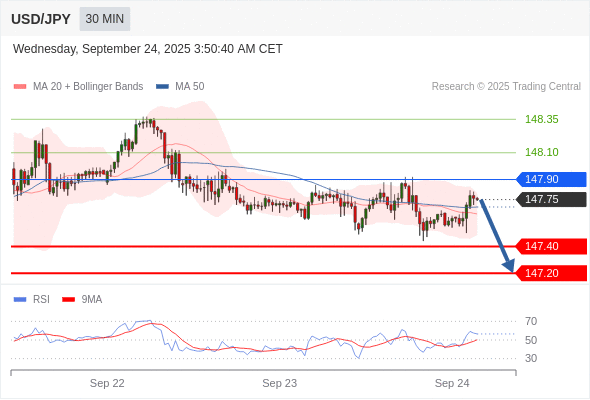Viewport: 590px width, 400px height.
Task: Select the 147.75 current price tag
Action: click(551, 199)
